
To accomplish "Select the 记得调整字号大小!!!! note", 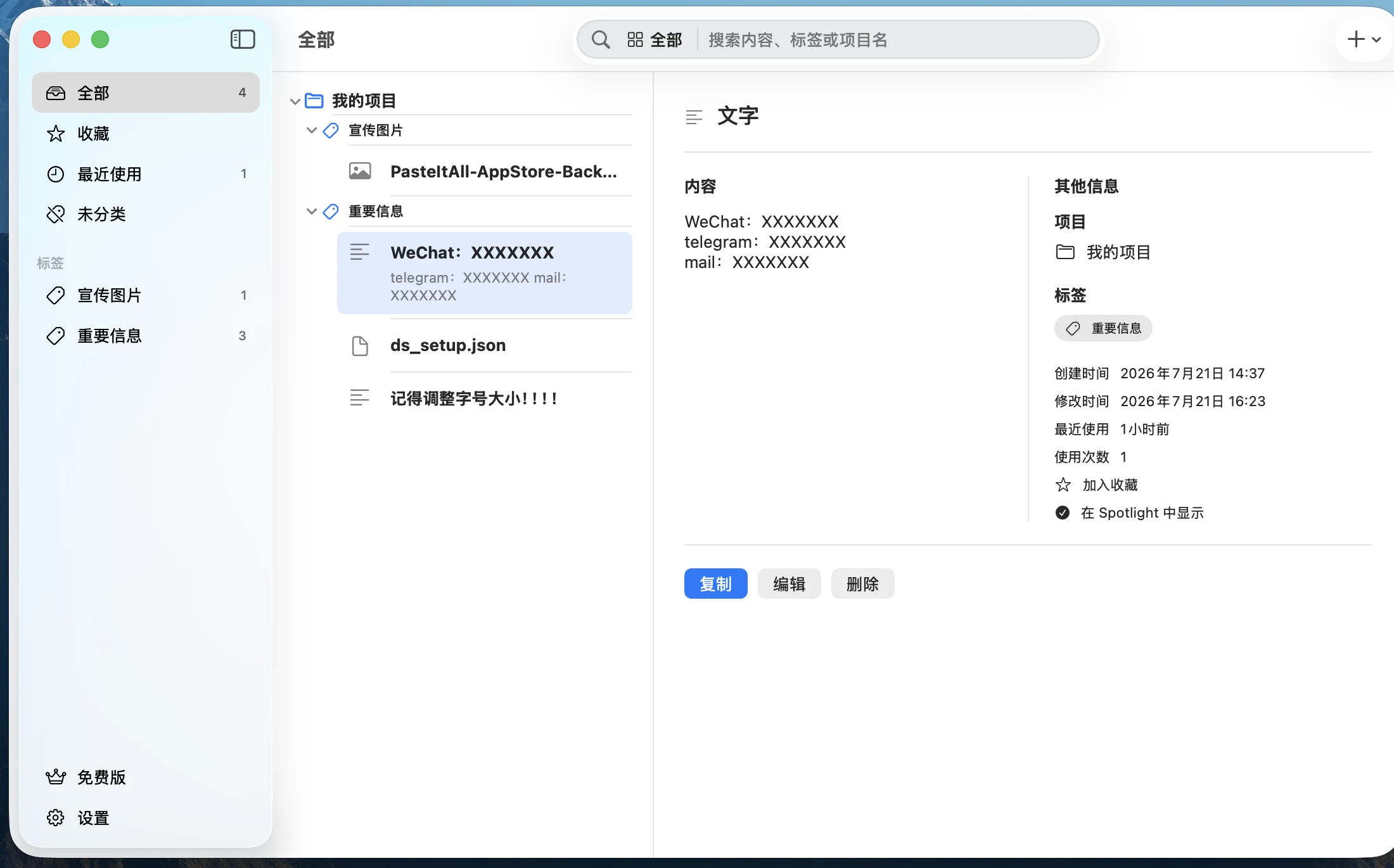I will (x=485, y=398).
